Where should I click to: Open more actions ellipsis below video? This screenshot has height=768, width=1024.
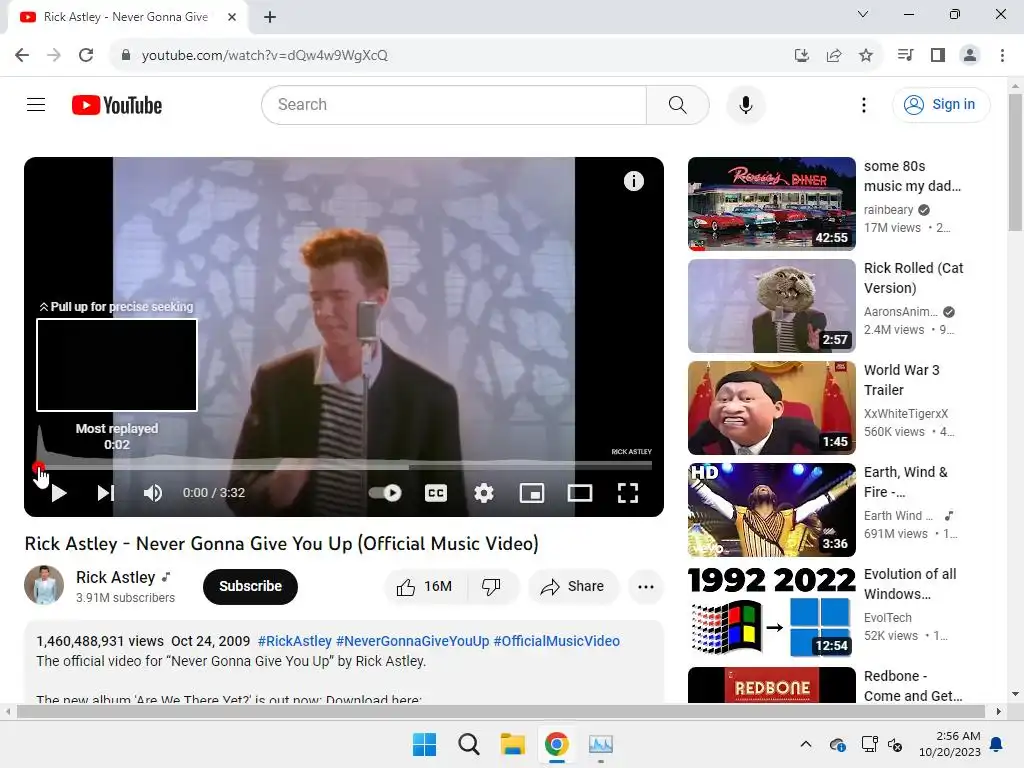point(646,586)
